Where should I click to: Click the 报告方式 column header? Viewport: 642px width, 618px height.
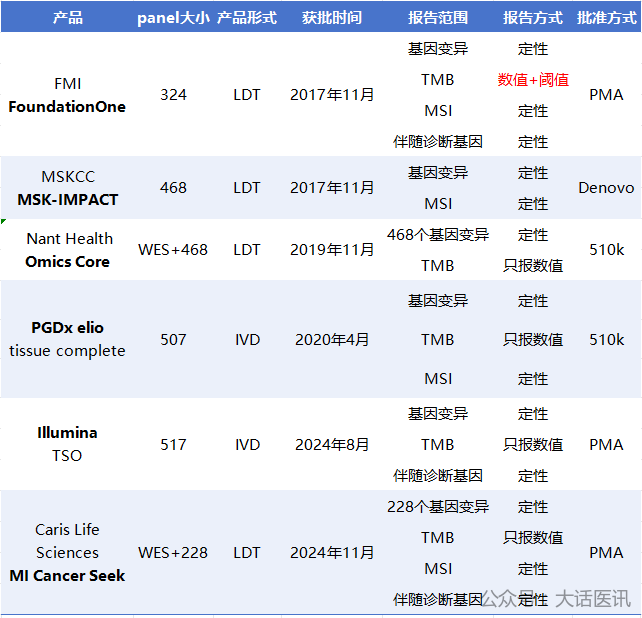pos(533,18)
